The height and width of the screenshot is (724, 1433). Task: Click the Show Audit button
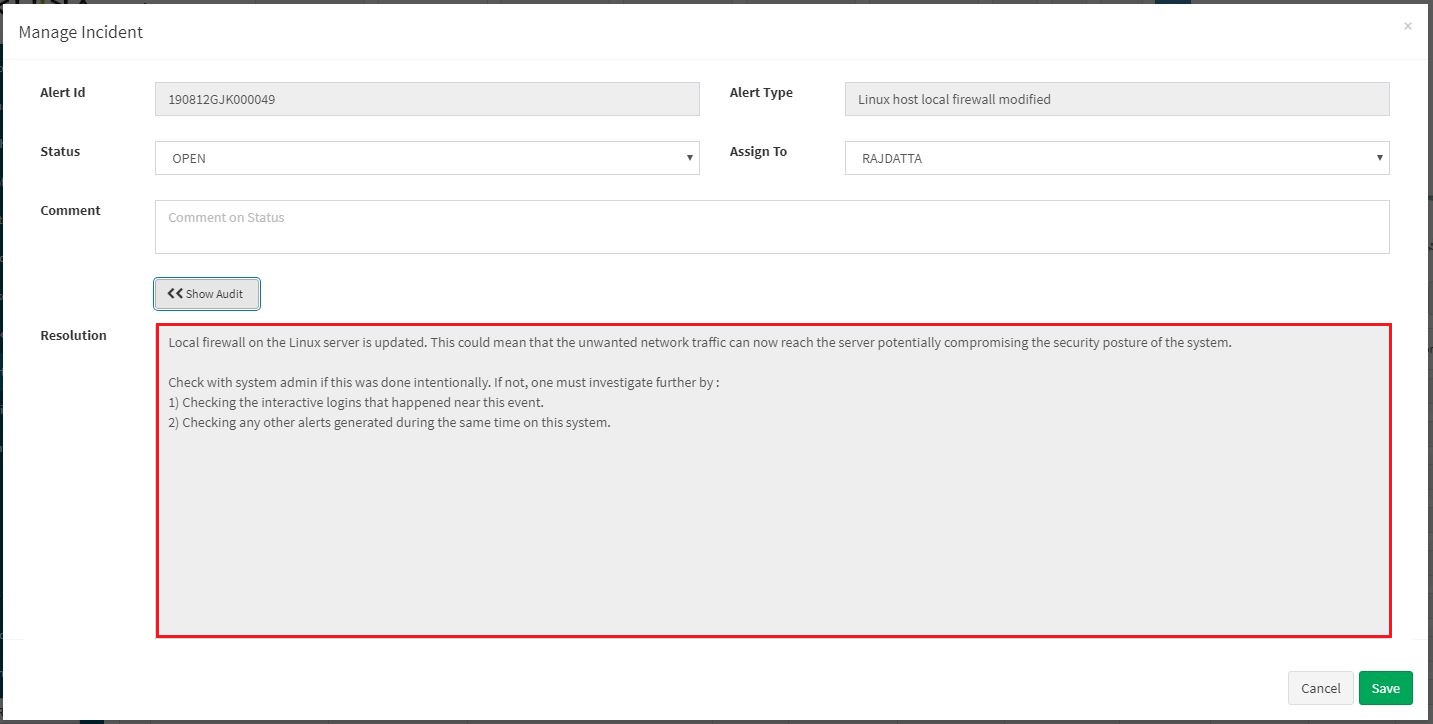207,294
